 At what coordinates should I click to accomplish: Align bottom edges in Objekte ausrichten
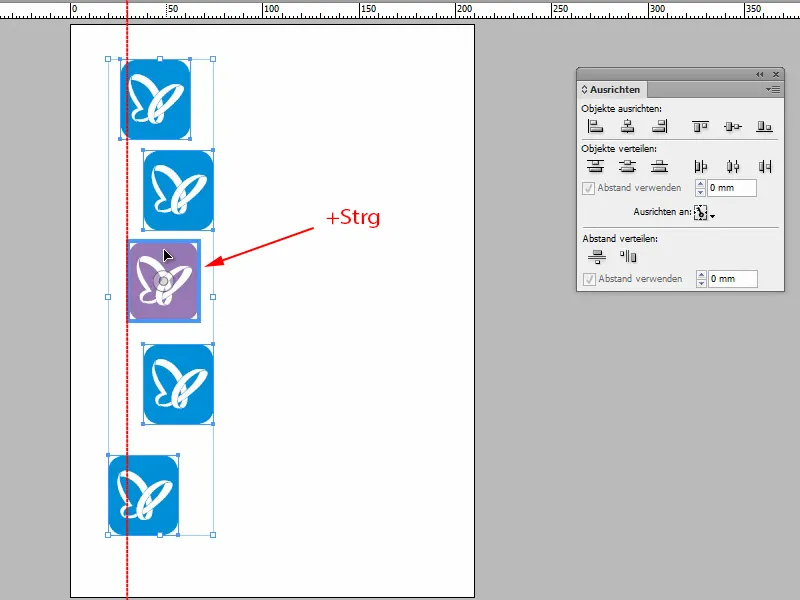tap(764, 126)
